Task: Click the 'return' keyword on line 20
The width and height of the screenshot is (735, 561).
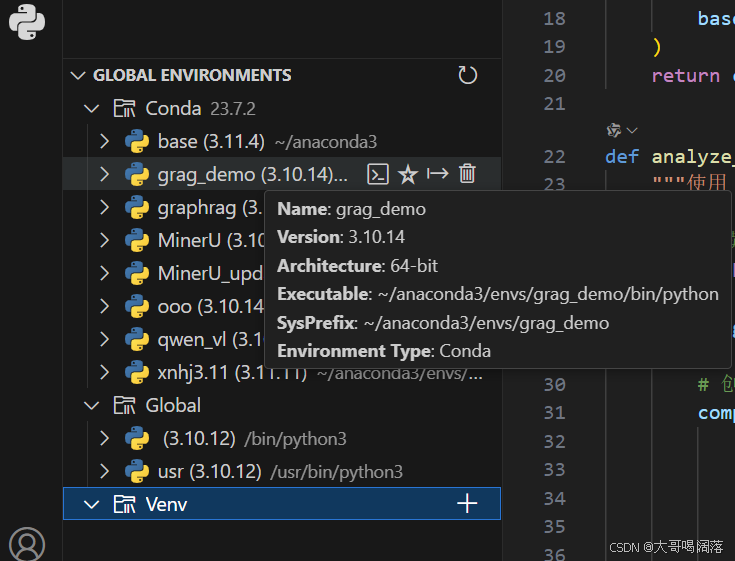Action: click(685, 75)
